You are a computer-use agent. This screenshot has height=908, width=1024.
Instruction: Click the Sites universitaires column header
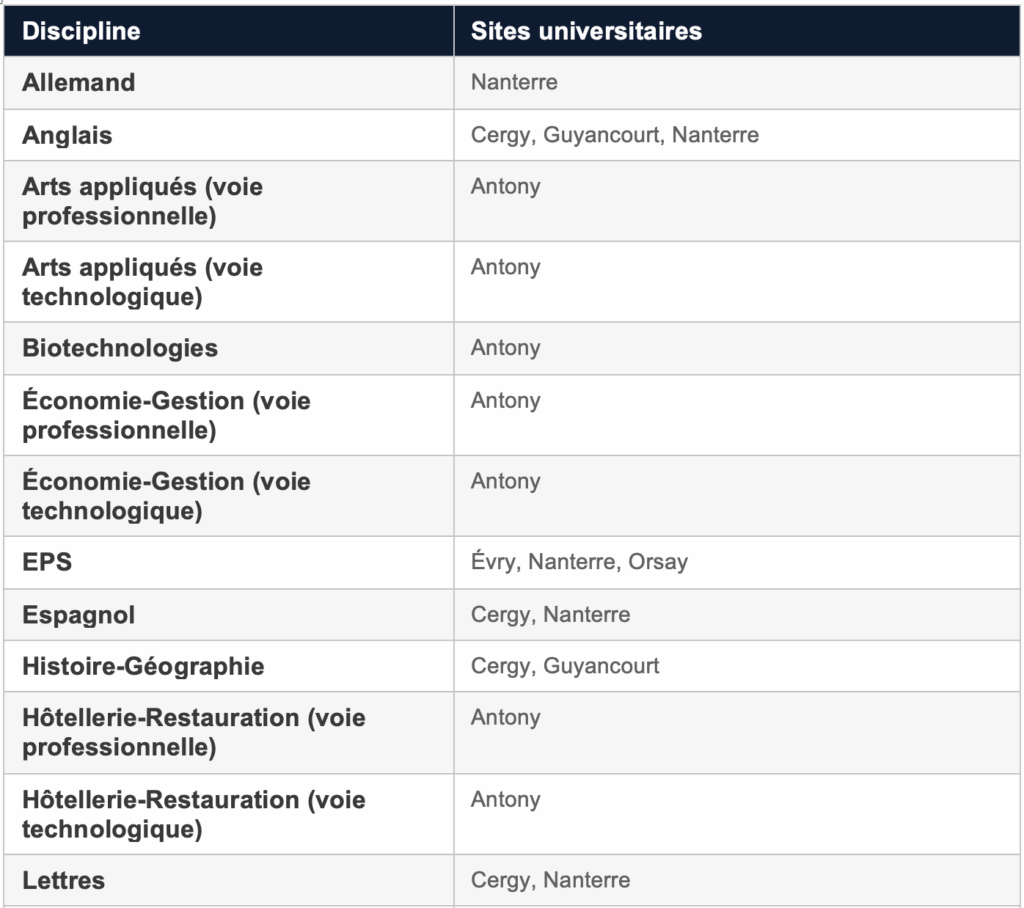pyautogui.click(x=586, y=31)
